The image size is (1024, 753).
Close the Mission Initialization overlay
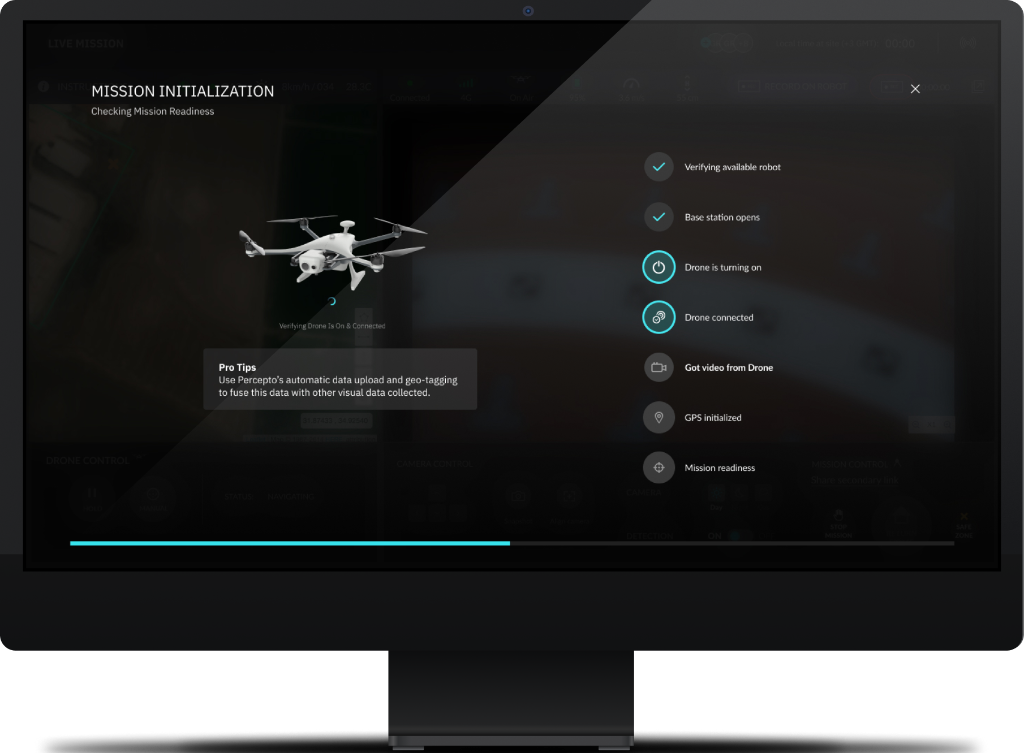click(x=915, y=89)
